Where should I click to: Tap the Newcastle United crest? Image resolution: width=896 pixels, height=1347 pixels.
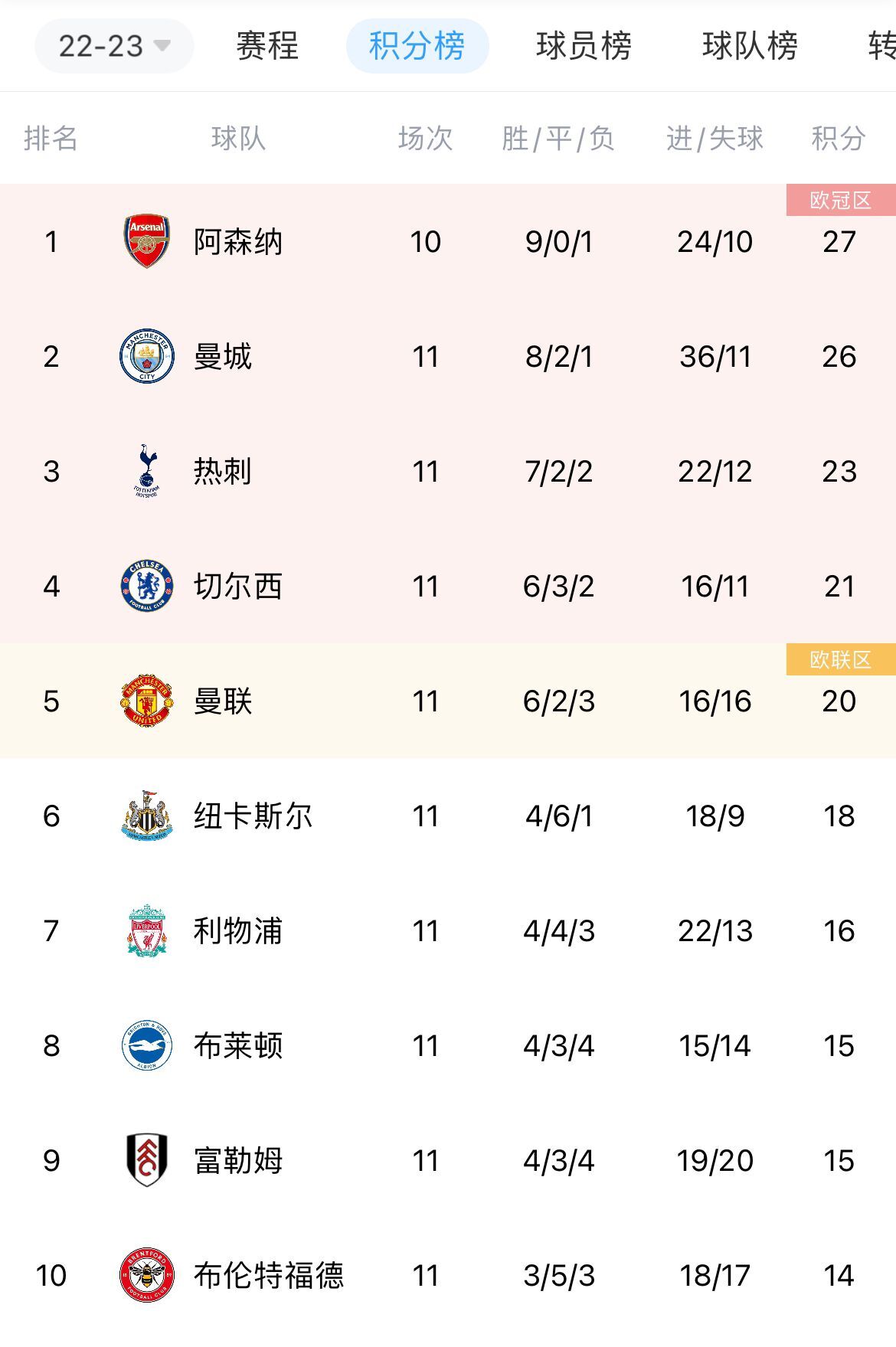[147, 816]
